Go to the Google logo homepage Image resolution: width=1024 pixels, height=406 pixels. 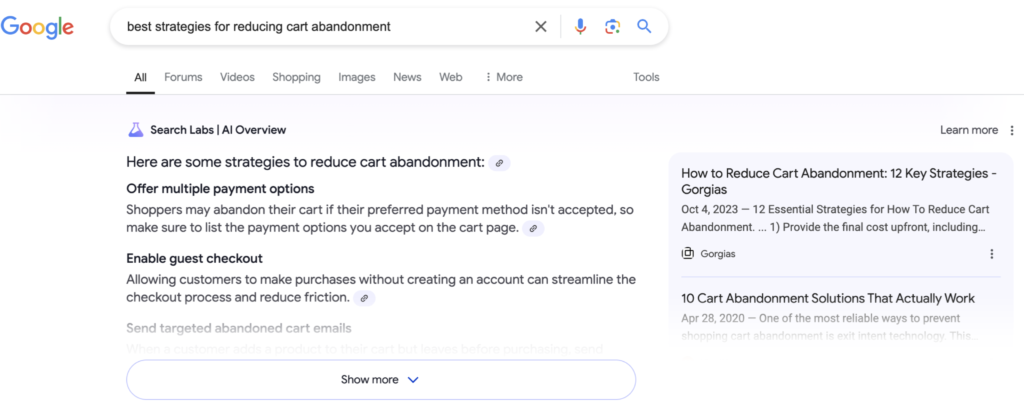(37, 27)
